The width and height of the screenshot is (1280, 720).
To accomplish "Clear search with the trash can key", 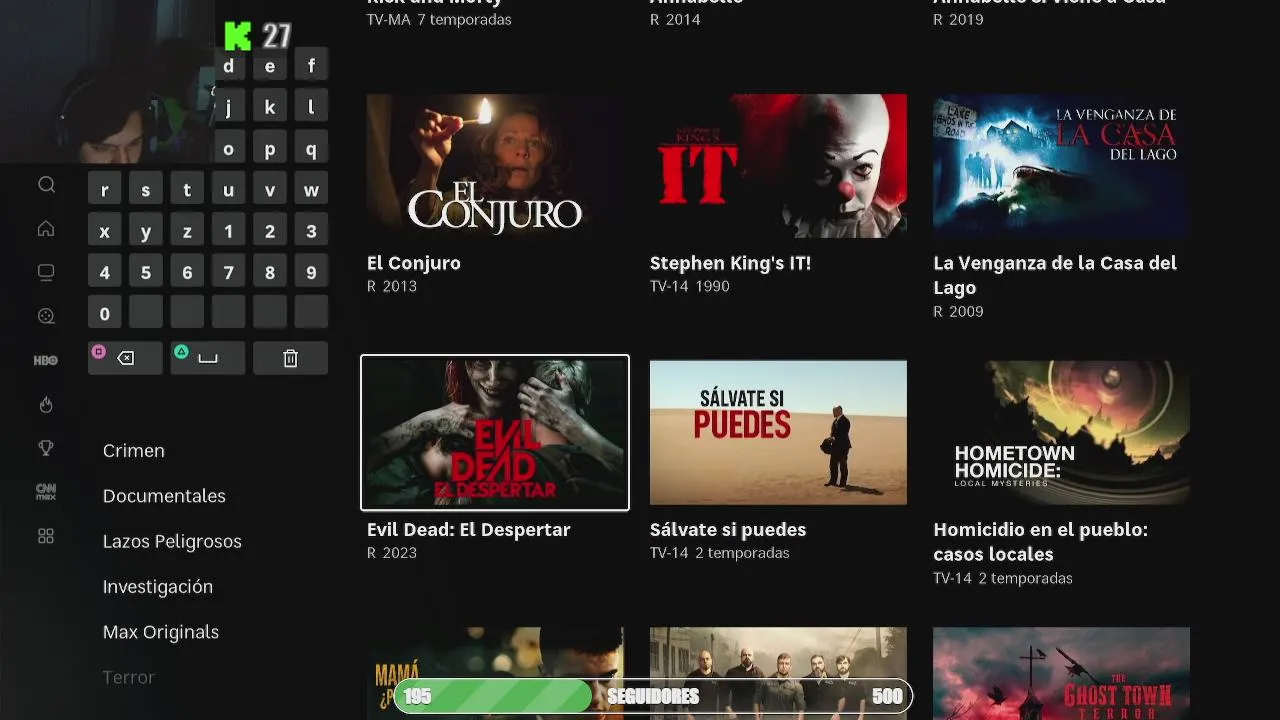I will coord(290,358).
